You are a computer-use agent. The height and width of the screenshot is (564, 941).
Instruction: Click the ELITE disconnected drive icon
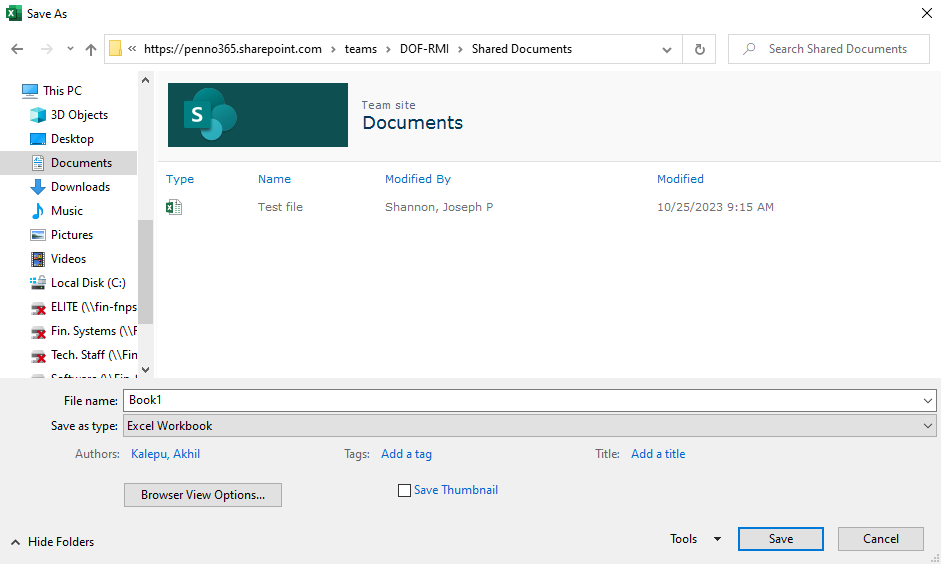[38, 308]
